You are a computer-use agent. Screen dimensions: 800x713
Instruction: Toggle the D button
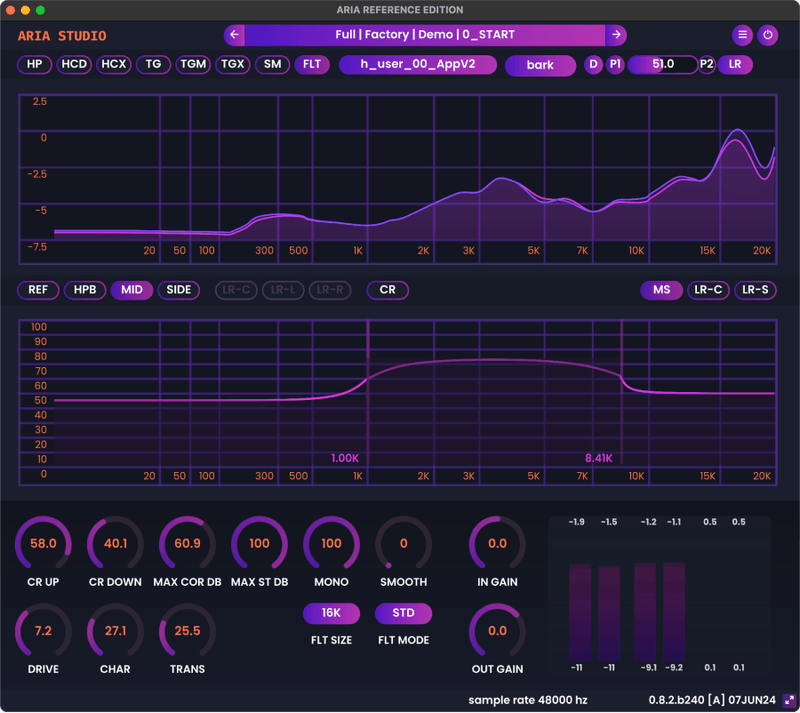pyautogui.click(x=593, y=64)
